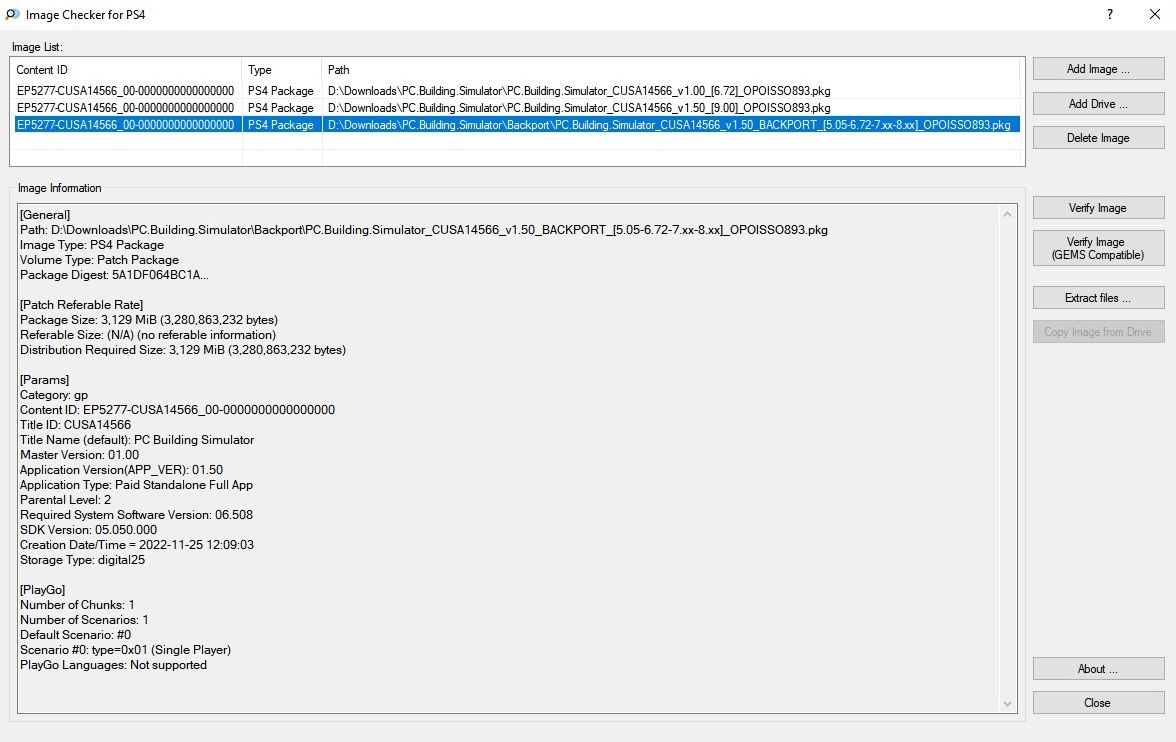This screenshot has width=1176, height=742.
Task: Click the 'Application Version(APP_VER): 01.50' line
Action: click(122, 470)
